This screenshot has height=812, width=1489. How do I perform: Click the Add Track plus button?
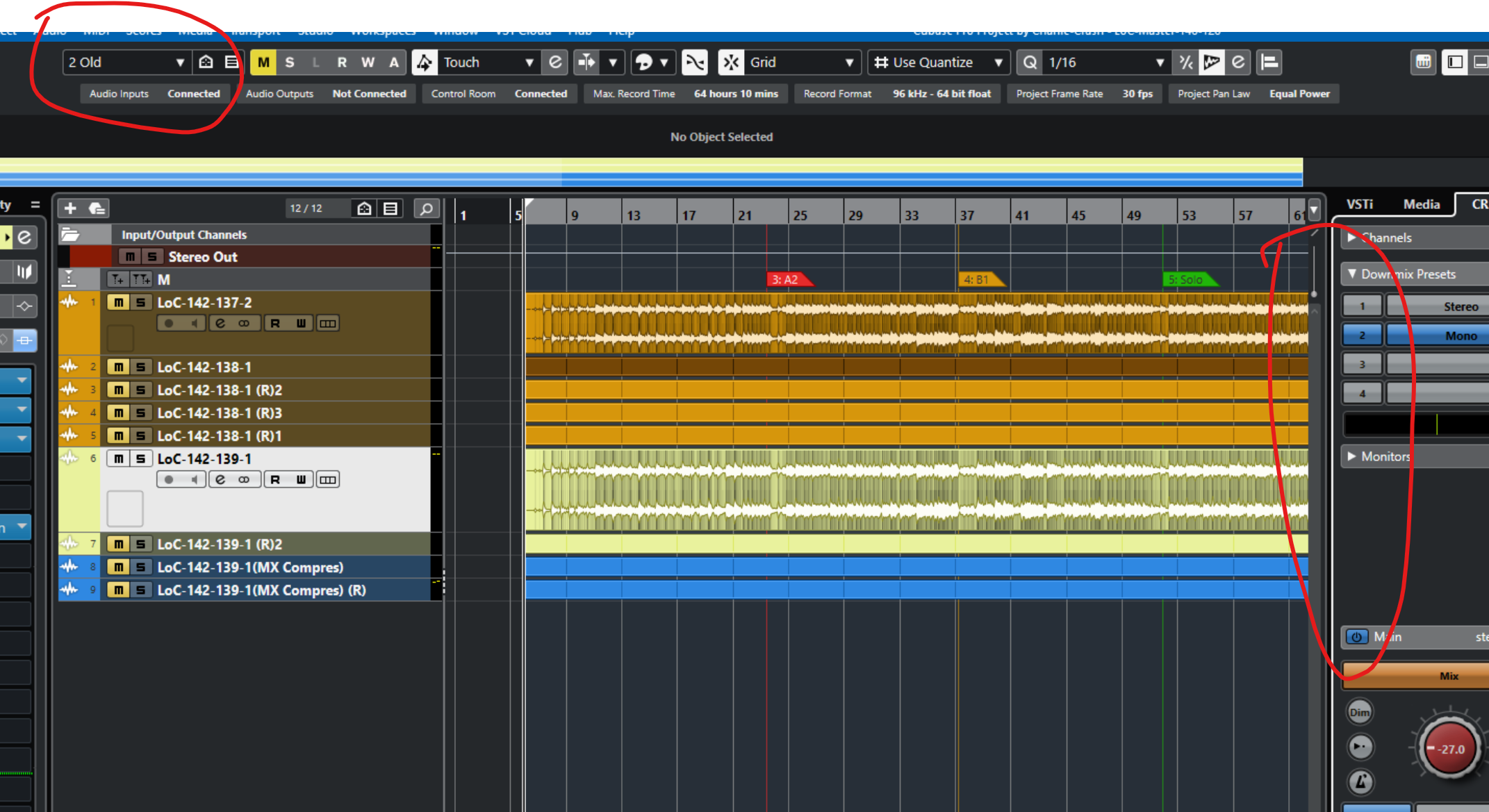pyautogui.click(x=70, y=208)
